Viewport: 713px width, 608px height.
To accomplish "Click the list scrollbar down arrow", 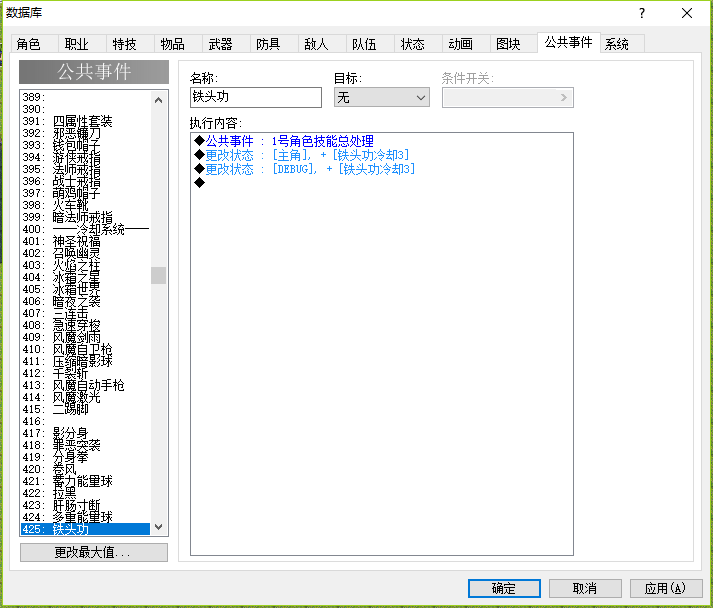I will (x=158, y=527).
